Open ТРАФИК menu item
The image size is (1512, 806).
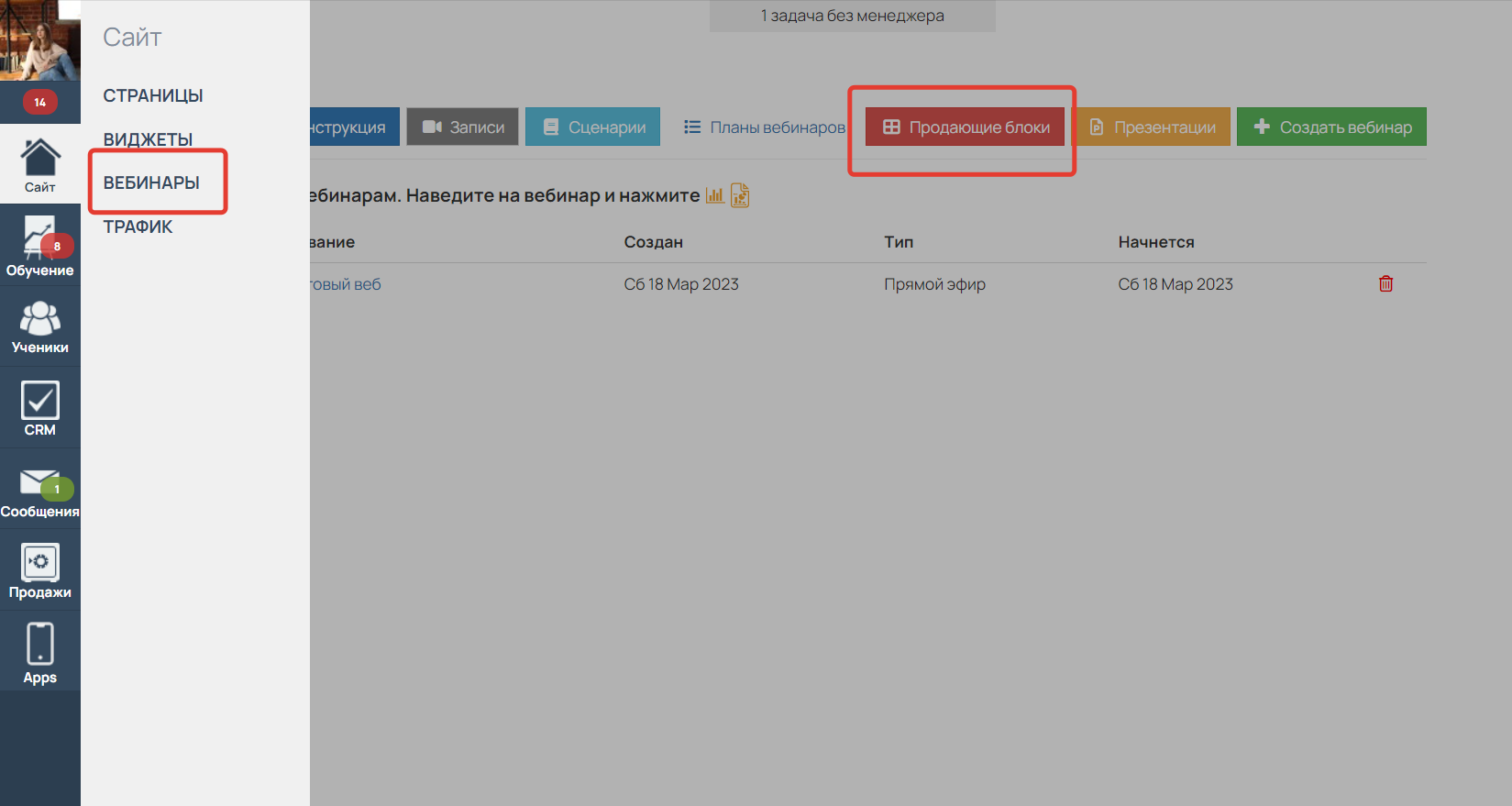point(138,226)
